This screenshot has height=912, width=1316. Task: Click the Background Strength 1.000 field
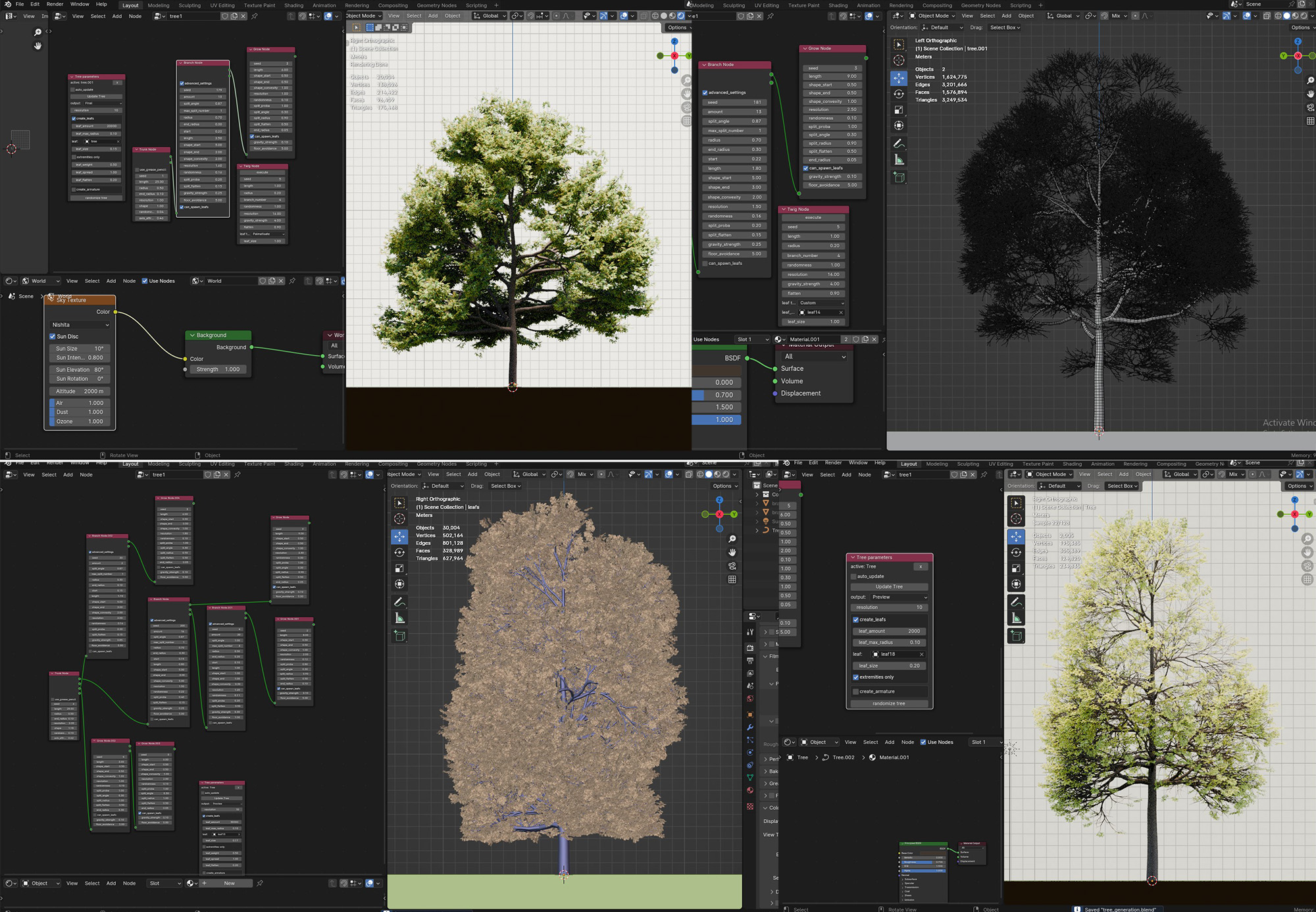[217, 369]
